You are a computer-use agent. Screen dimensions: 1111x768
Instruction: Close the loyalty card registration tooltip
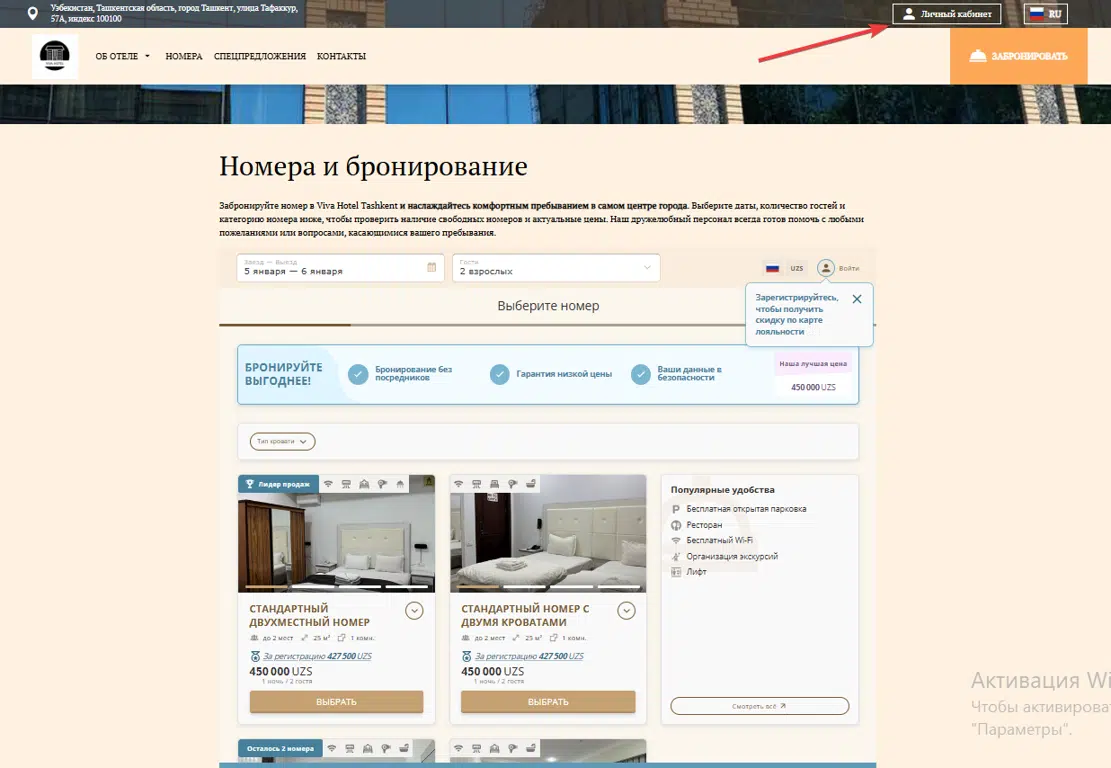857,299
